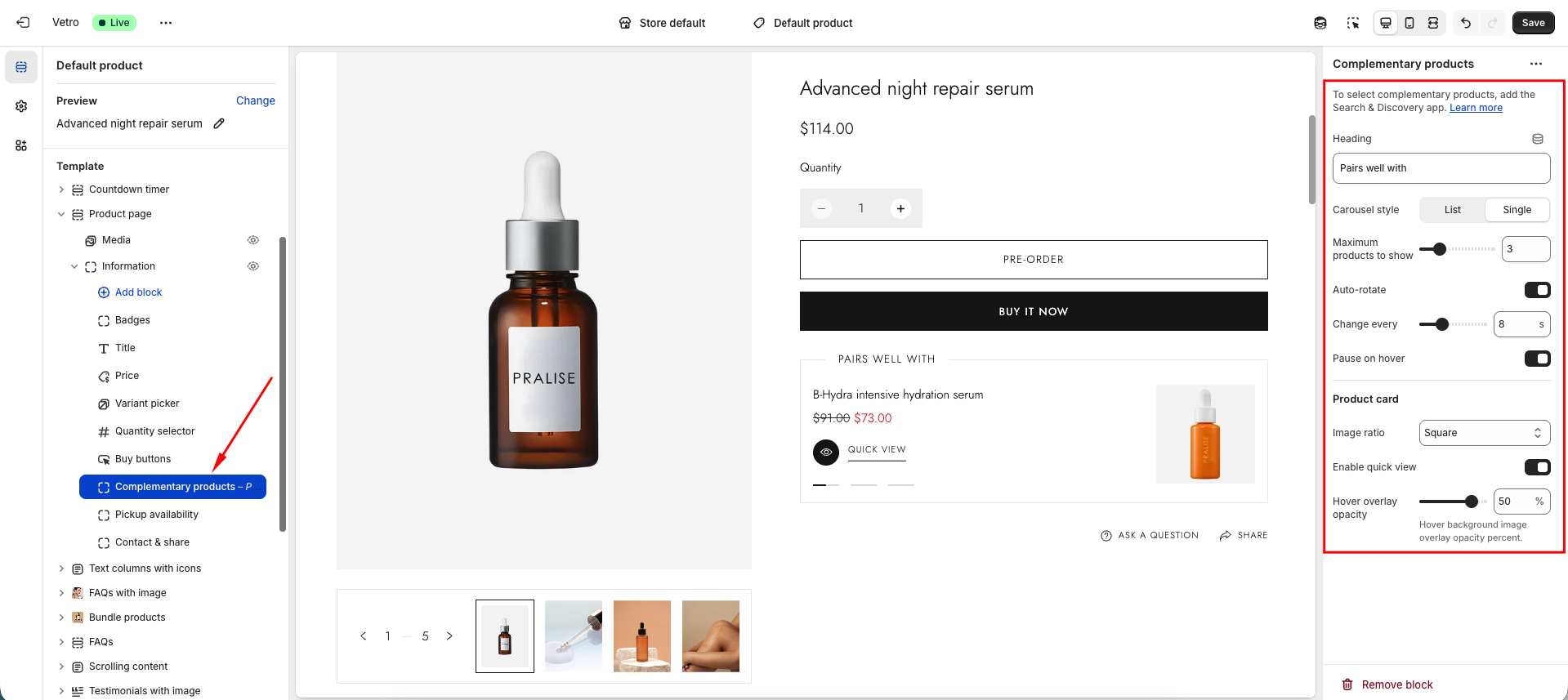Edit preview product with pencil icon

point(219,123)
